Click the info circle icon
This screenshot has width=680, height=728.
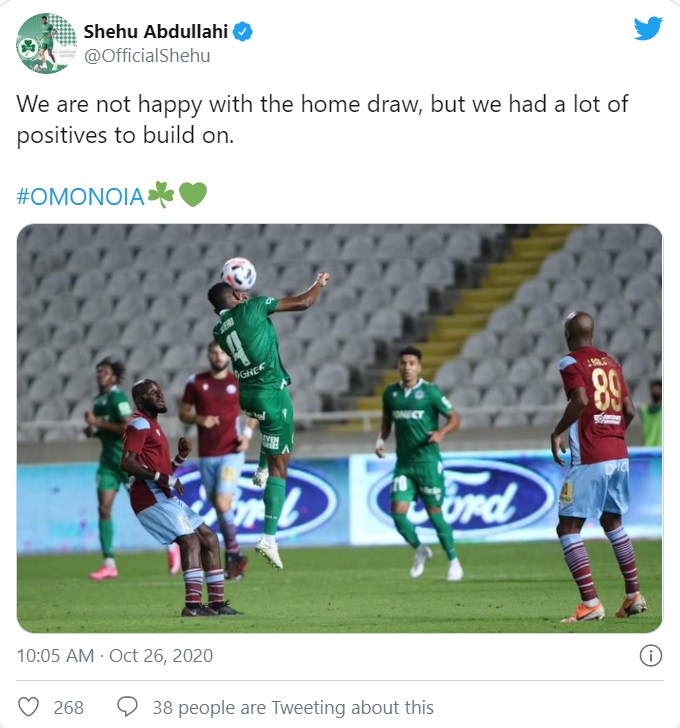tap(651, 656)
